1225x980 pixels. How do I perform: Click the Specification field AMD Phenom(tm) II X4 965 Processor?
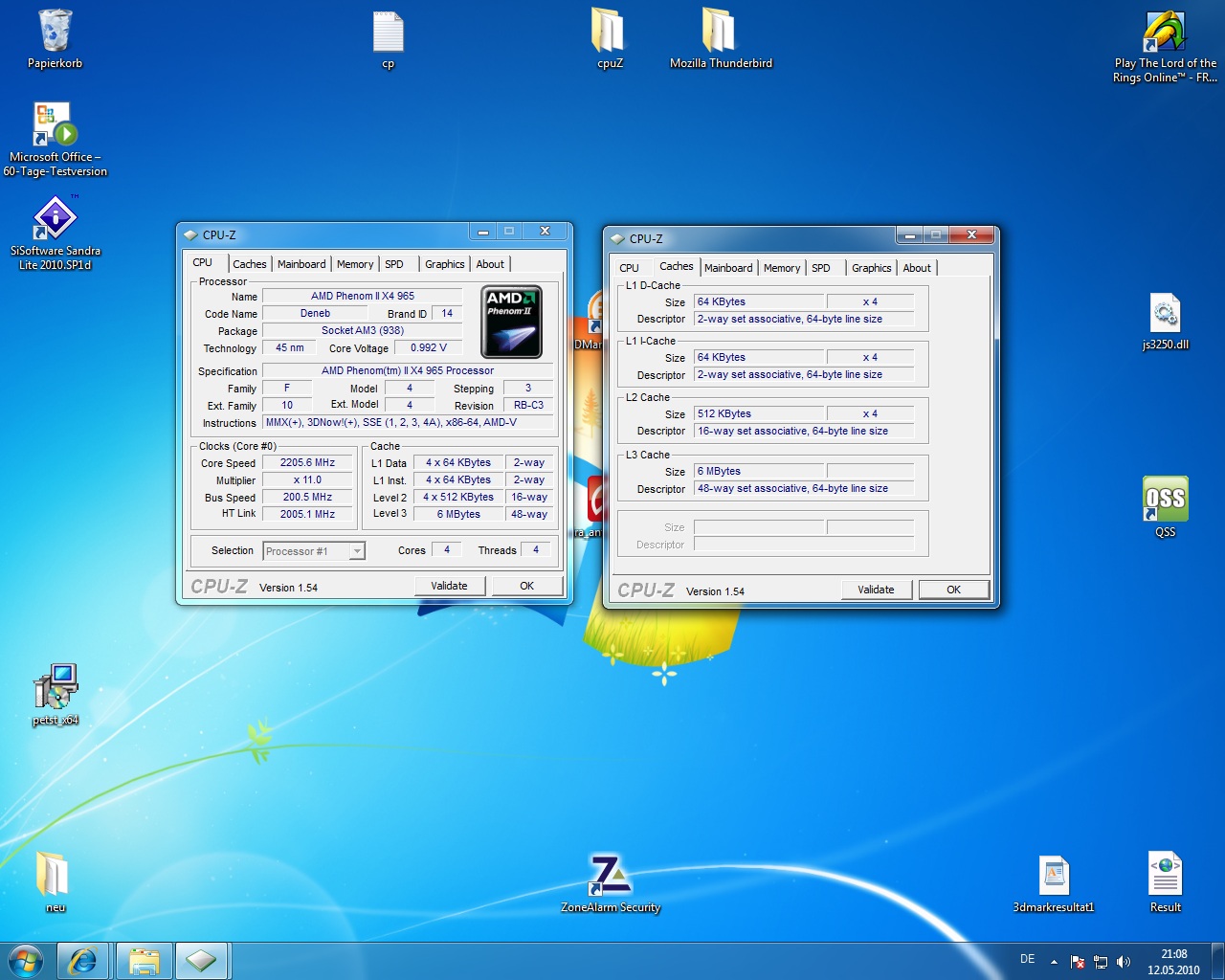(x=408, y=371)
